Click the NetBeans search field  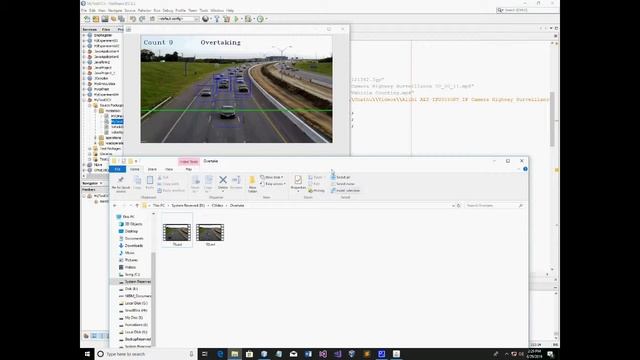point(527,10)
